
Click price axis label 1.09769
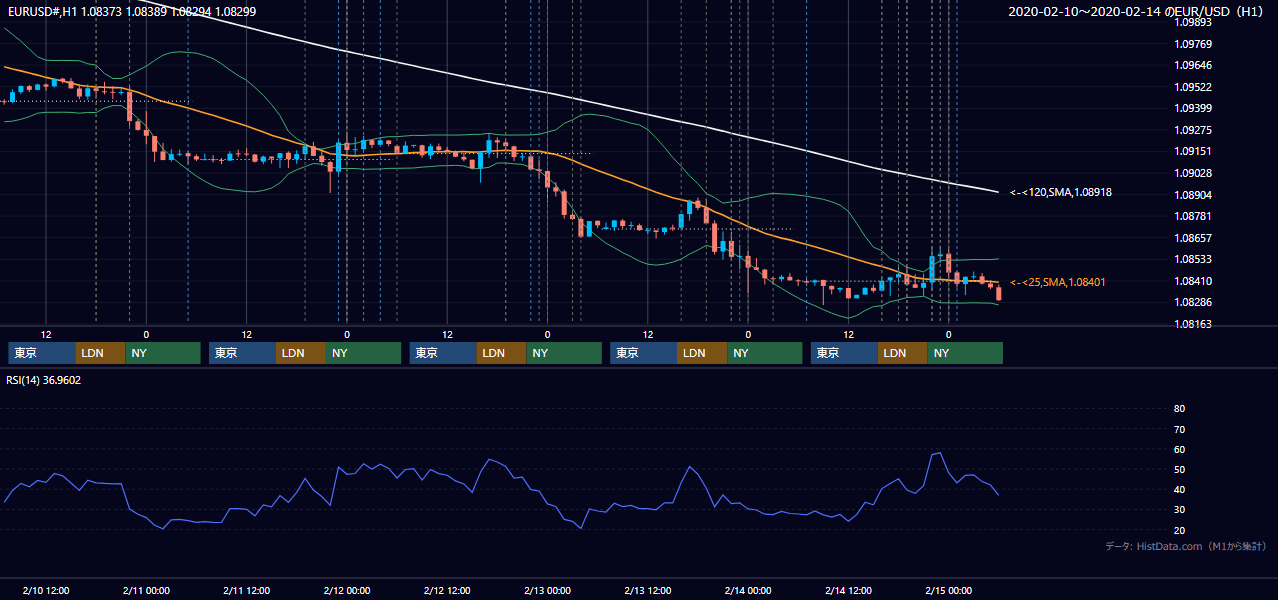[x=1192, y=44]
